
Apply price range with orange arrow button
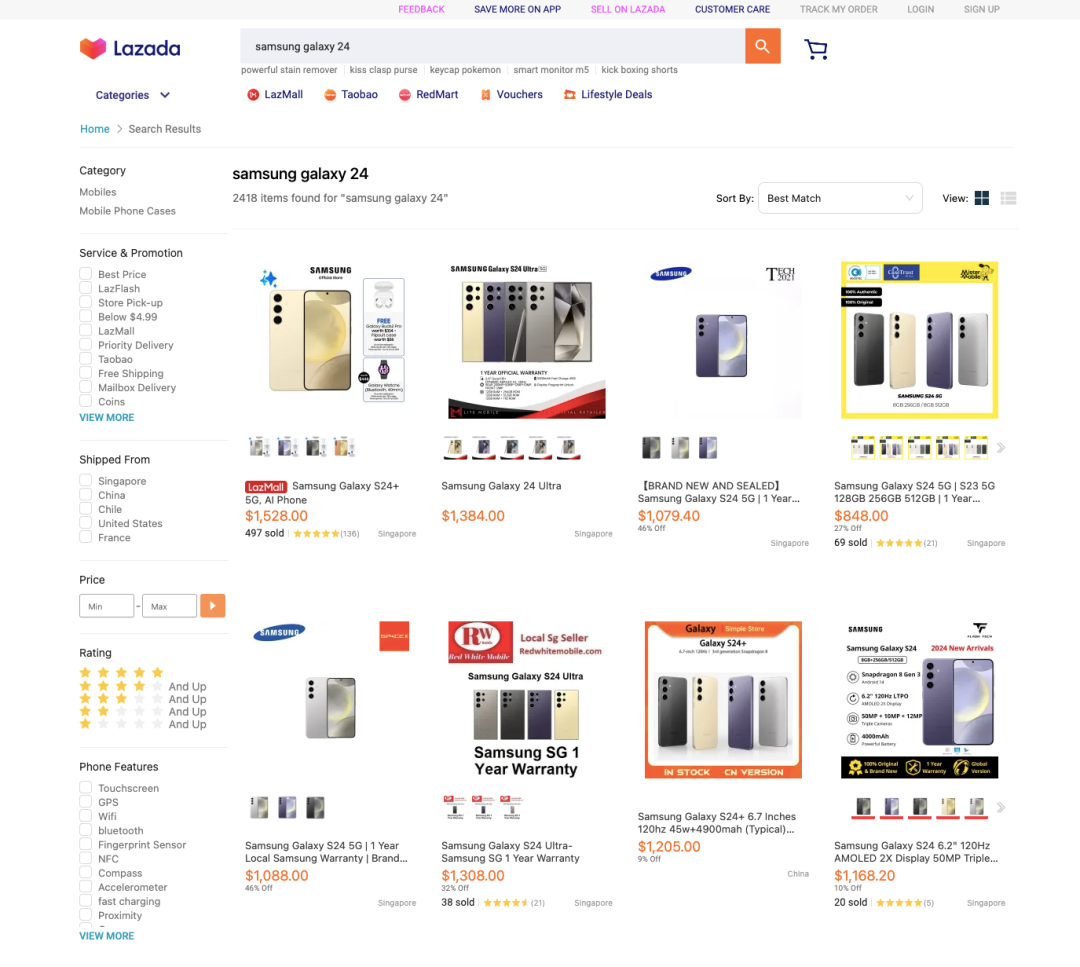click(213, 606)
